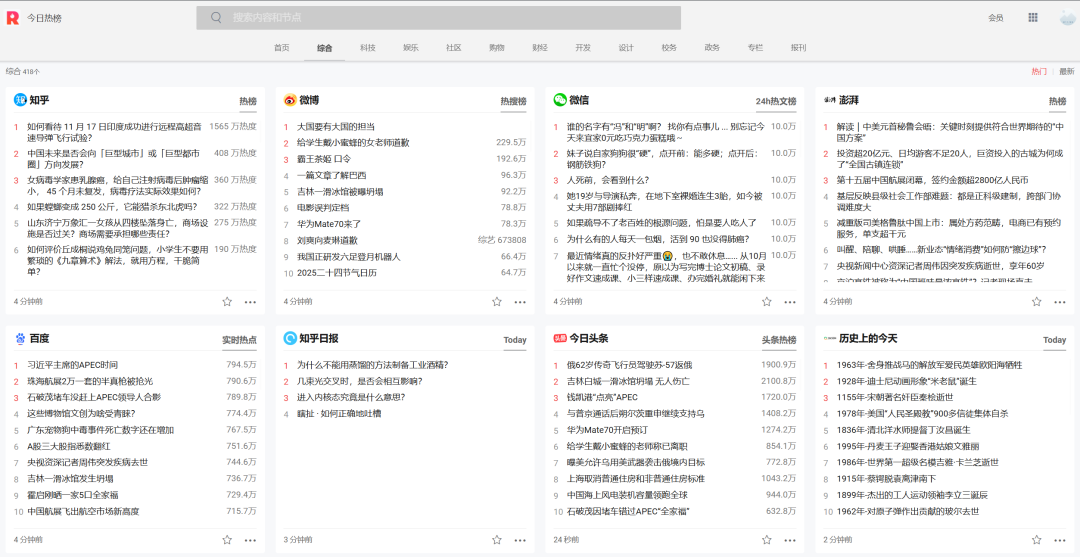Screen dimensions: 1080x557
Task: Open three-dot menu on the 今日头条 card
Action: 791,539
